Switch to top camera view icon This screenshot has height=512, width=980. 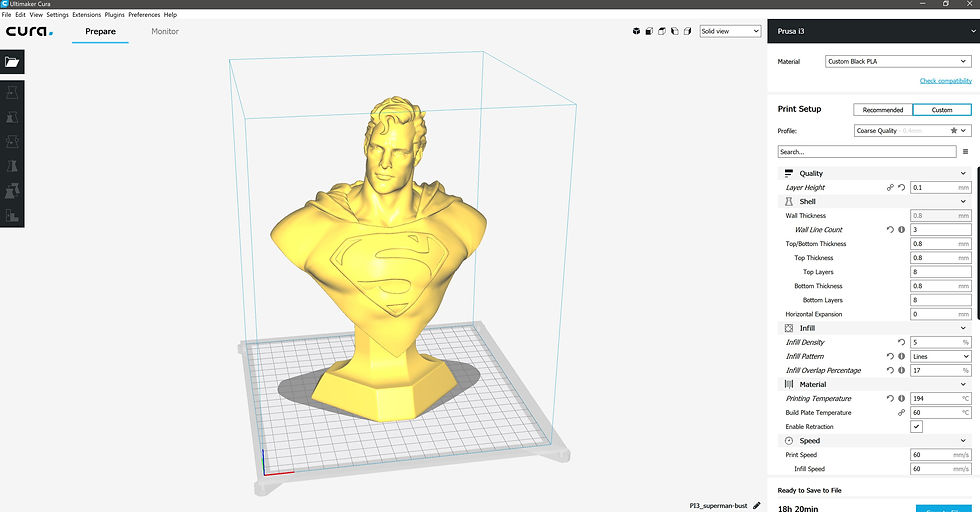click(x=662, y=31)
